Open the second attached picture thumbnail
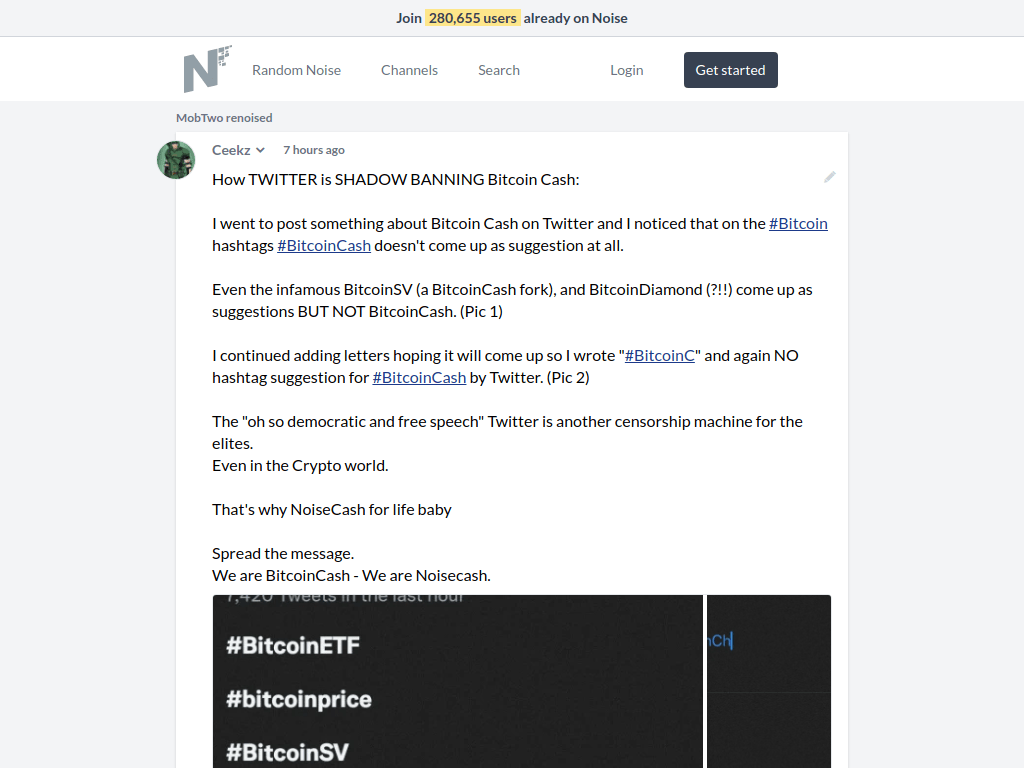Screen dimensions: 1024x768 click(x=769, y=681)
